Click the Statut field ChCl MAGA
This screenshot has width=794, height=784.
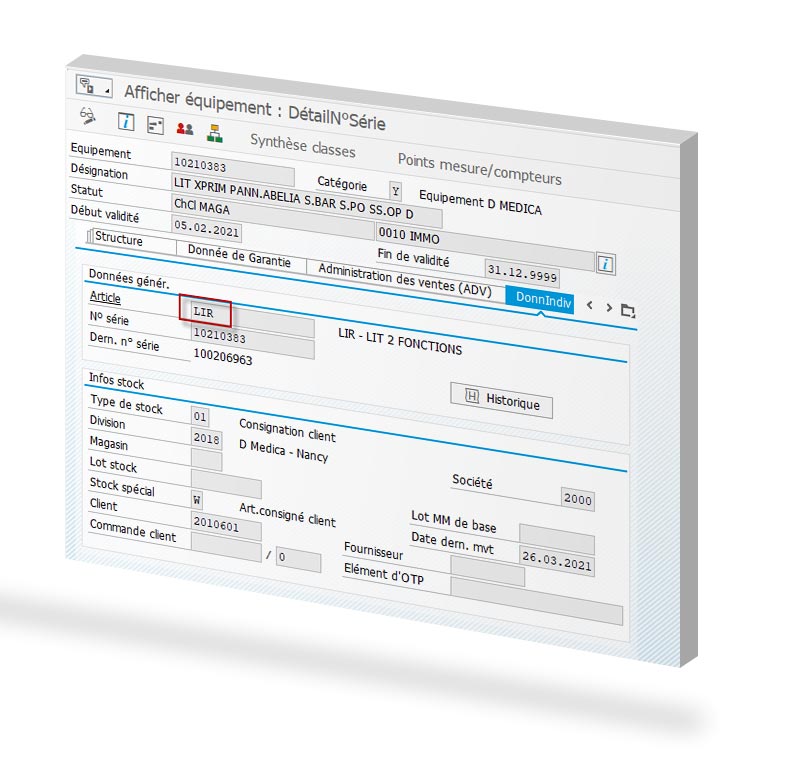272,217
